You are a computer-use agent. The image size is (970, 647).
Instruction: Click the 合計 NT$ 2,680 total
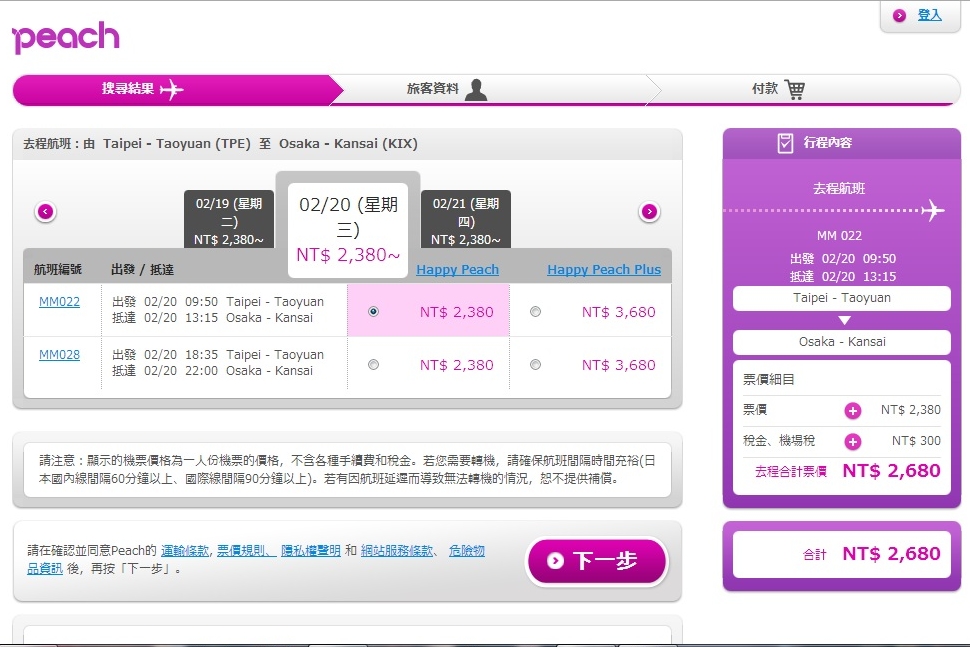(x=891, y=554)
